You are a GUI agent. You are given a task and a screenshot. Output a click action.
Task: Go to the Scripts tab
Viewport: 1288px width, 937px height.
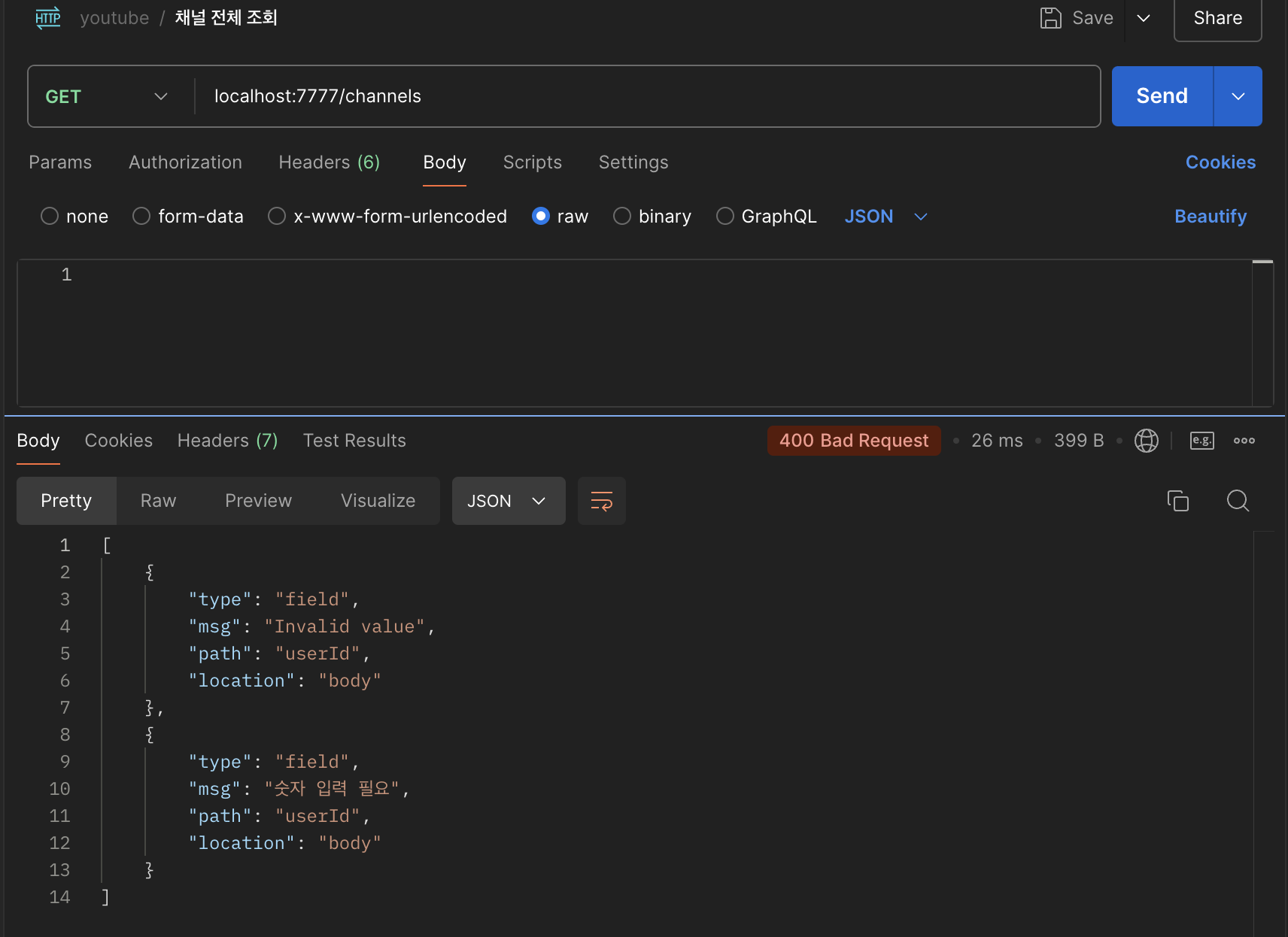click(533, 162)
